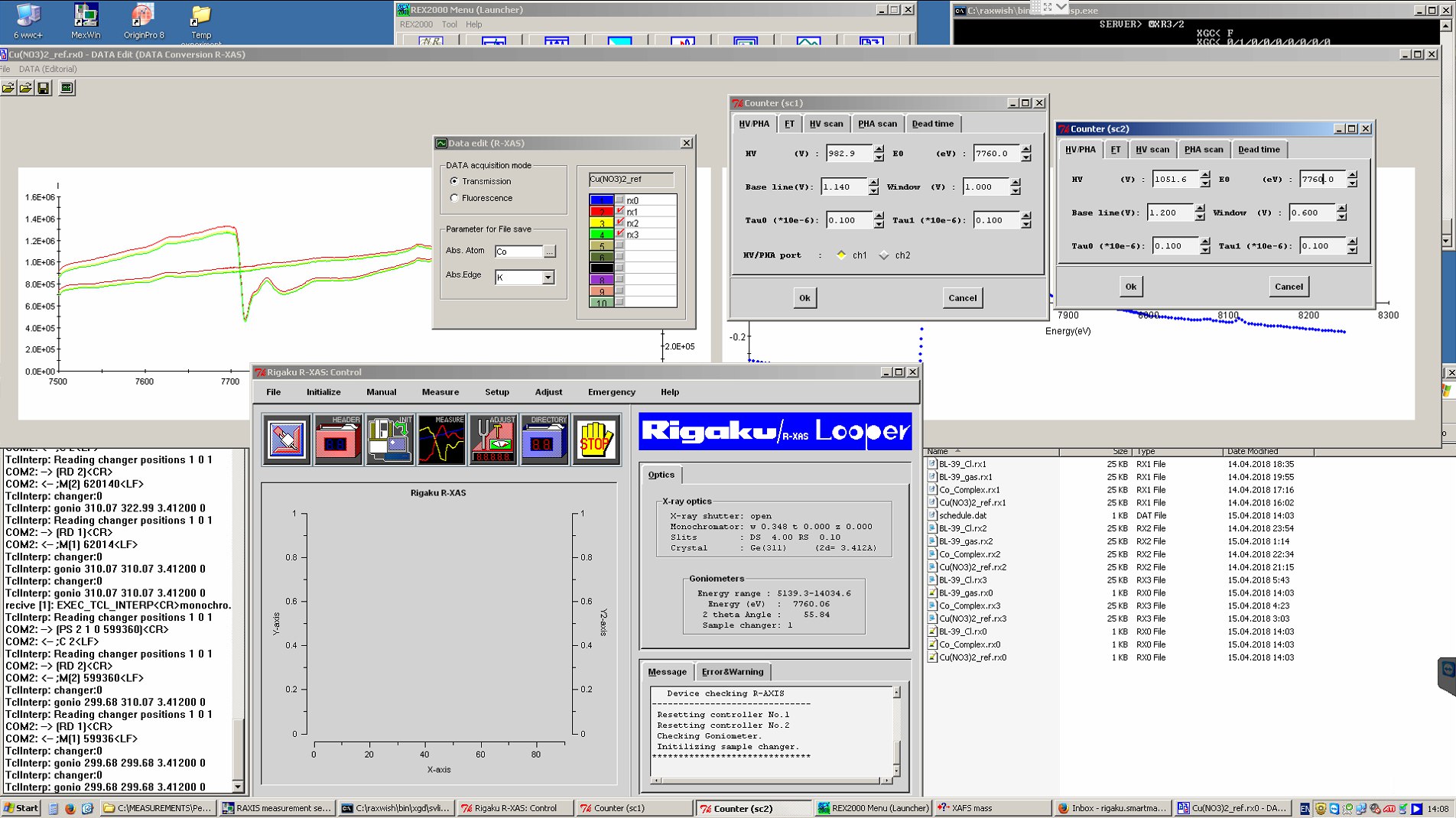1456x818 pixels.
Task: Open the Emergency menu in Rigaku Control
Action: click(x=612, y=392)
